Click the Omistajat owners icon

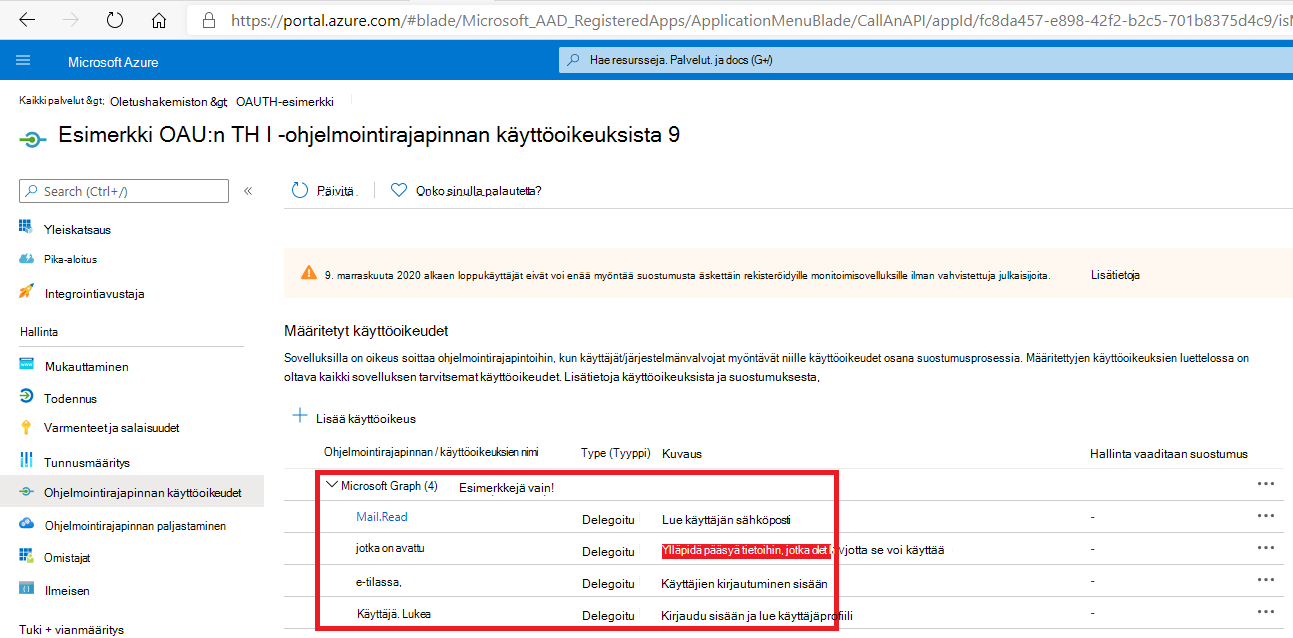26,556
